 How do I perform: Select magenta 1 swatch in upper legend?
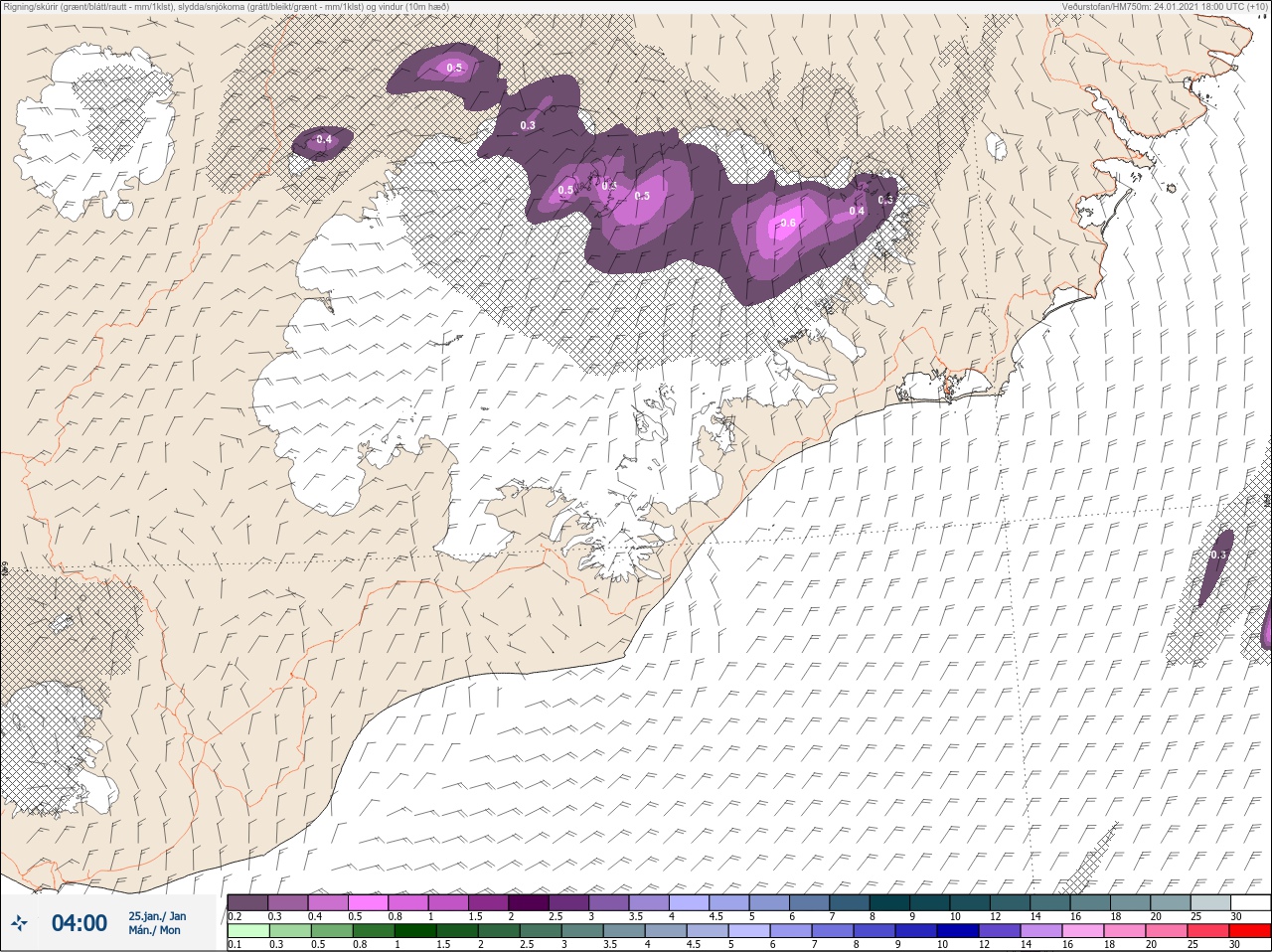(448, 902)
